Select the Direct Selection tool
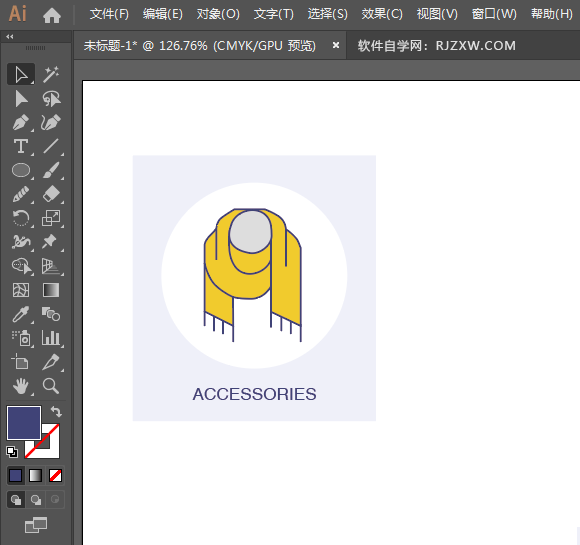The height and width of the screenshot is (545, 580). (21, 99)
